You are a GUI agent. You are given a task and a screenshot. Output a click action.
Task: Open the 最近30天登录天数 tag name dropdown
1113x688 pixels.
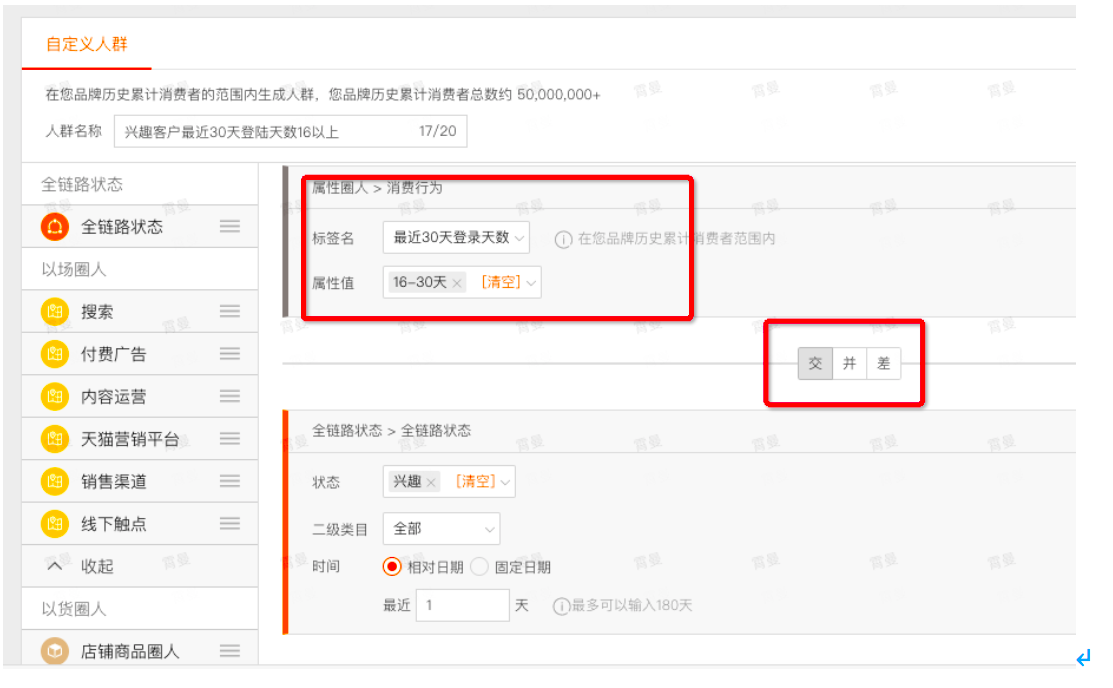pyautogui.click(x=456, y=238)
